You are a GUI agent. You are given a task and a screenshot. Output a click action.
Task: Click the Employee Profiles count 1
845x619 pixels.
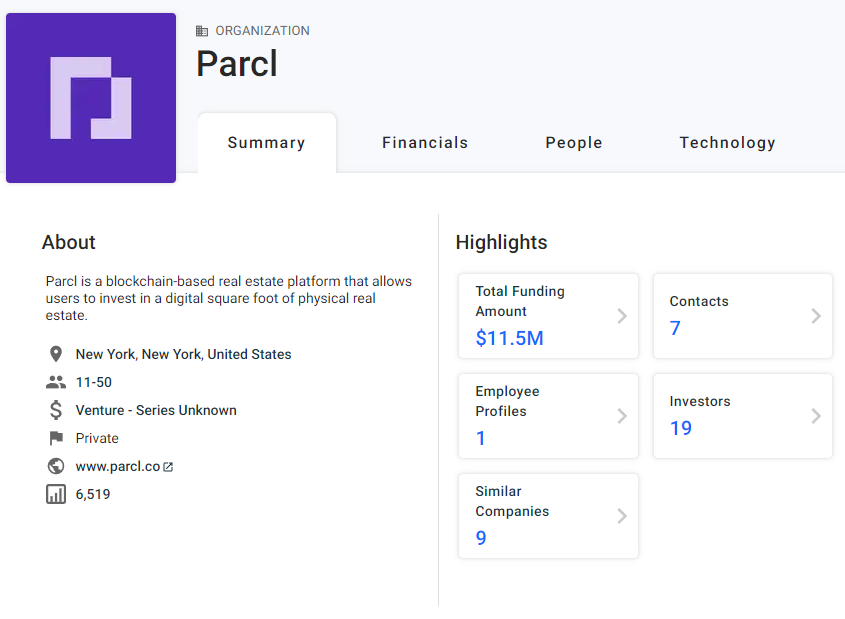tap(481, 439)
